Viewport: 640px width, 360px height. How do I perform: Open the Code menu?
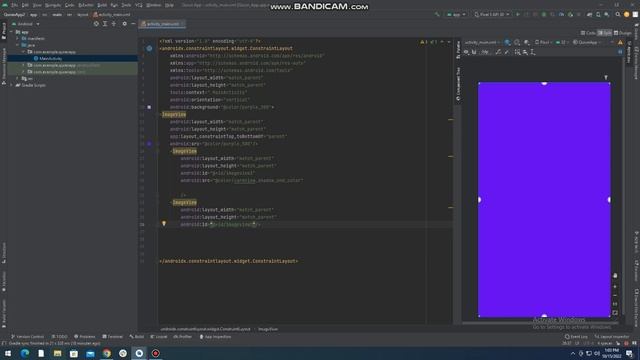[x=70, y=5]
